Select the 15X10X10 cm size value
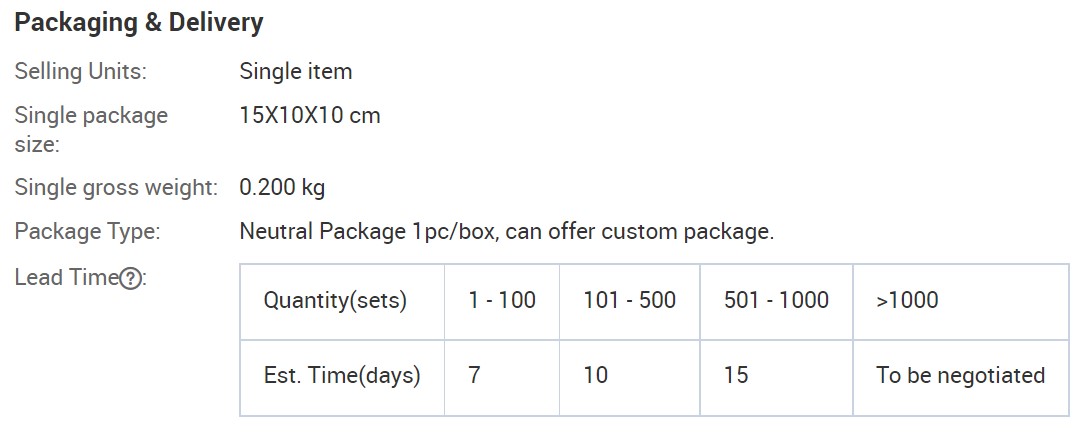Viewport: 1082px width, 433px height. 310,115
